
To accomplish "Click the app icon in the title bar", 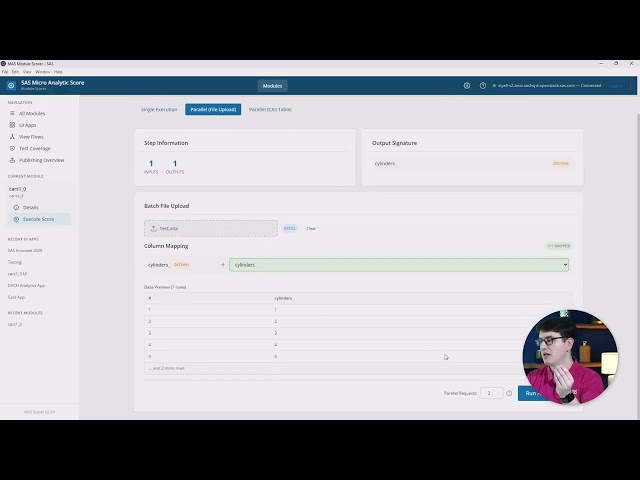I will click(3, 64).
